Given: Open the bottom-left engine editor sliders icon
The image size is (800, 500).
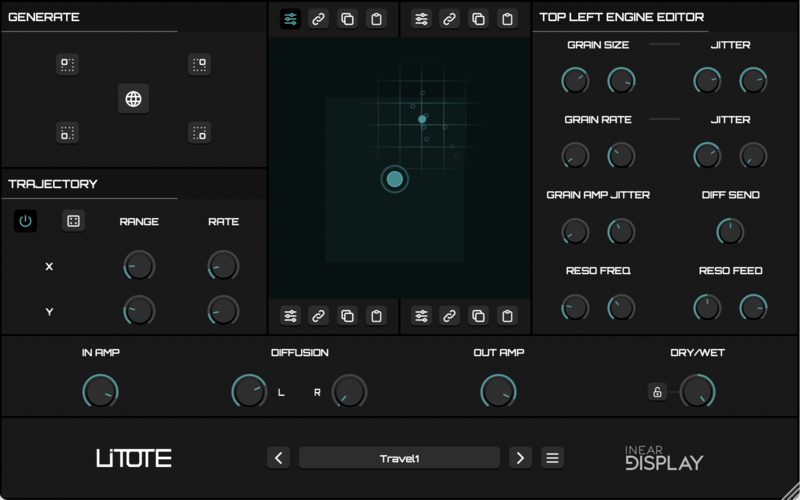Looking at the screenshot, I should pyautogui.click(x=290, y=316).
